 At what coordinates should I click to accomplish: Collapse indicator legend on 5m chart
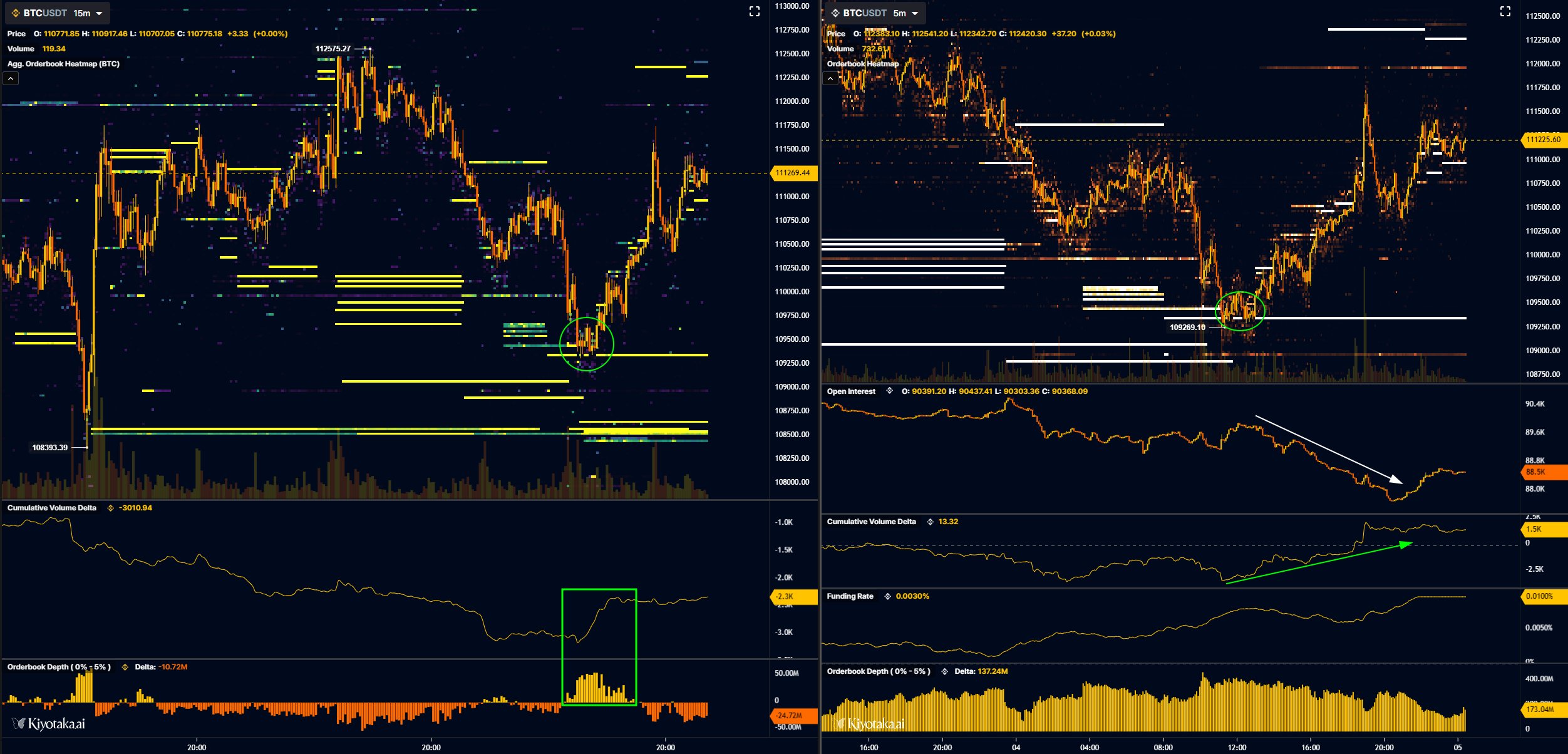point(830,78)
